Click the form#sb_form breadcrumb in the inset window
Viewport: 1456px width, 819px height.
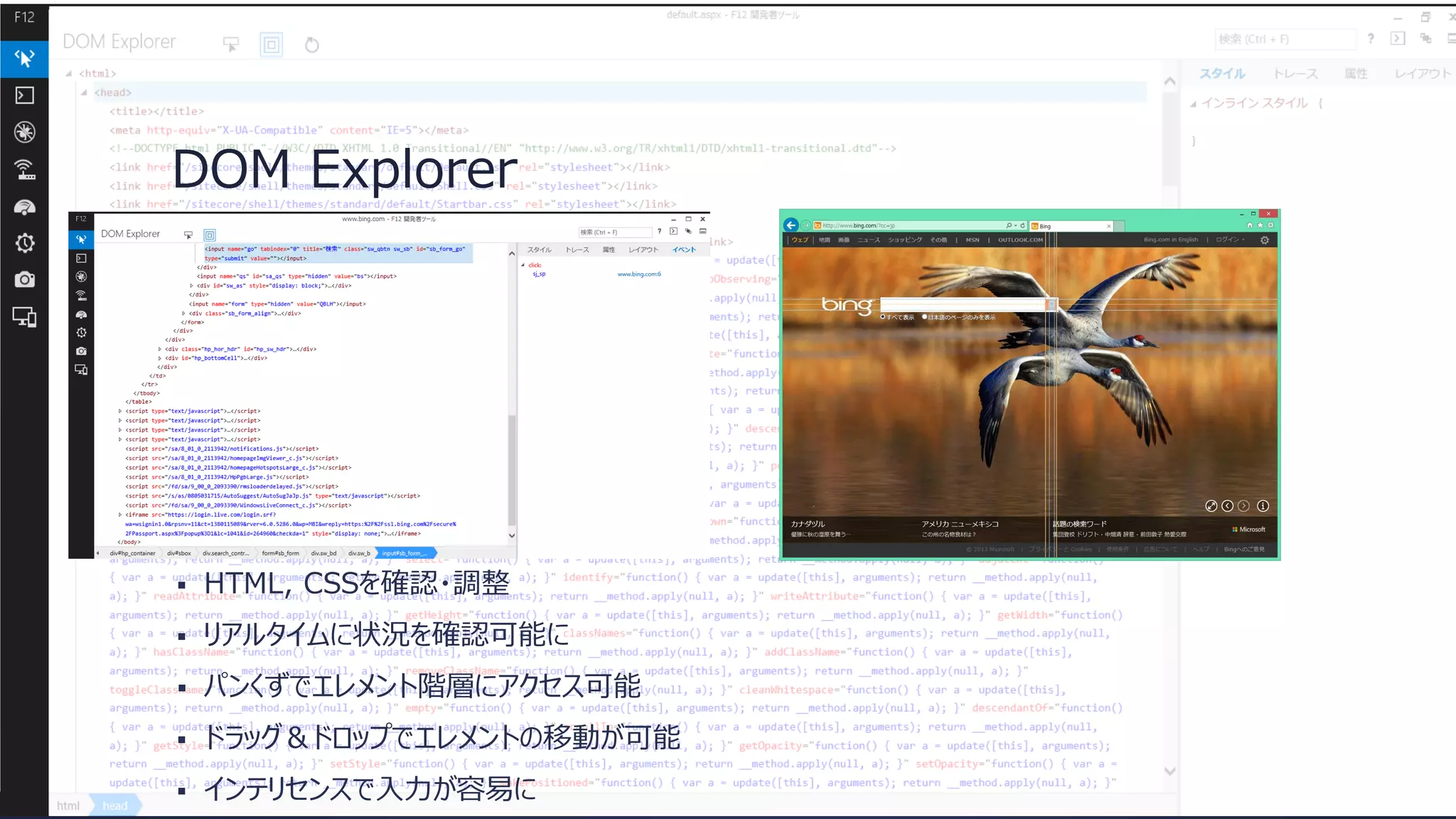(x=280, y=553)
